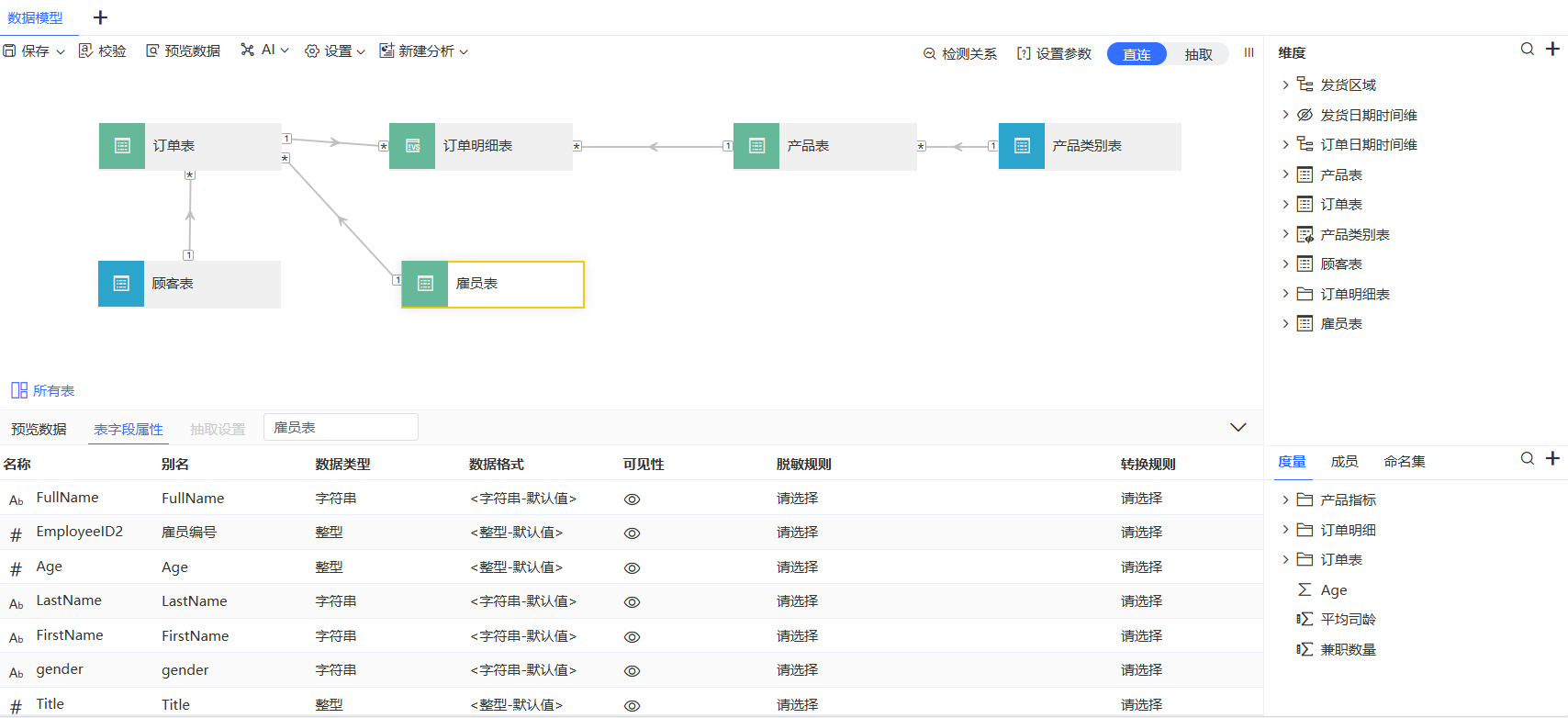1568x718 pixels.
Task: Select 顾客表 in the dimension tree
Action: point(1341,264)
